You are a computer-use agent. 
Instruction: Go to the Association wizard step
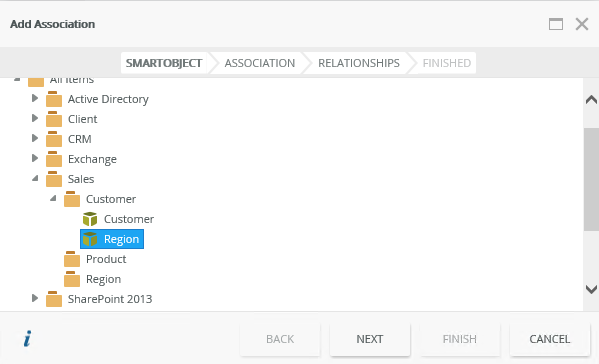point(260,63)
